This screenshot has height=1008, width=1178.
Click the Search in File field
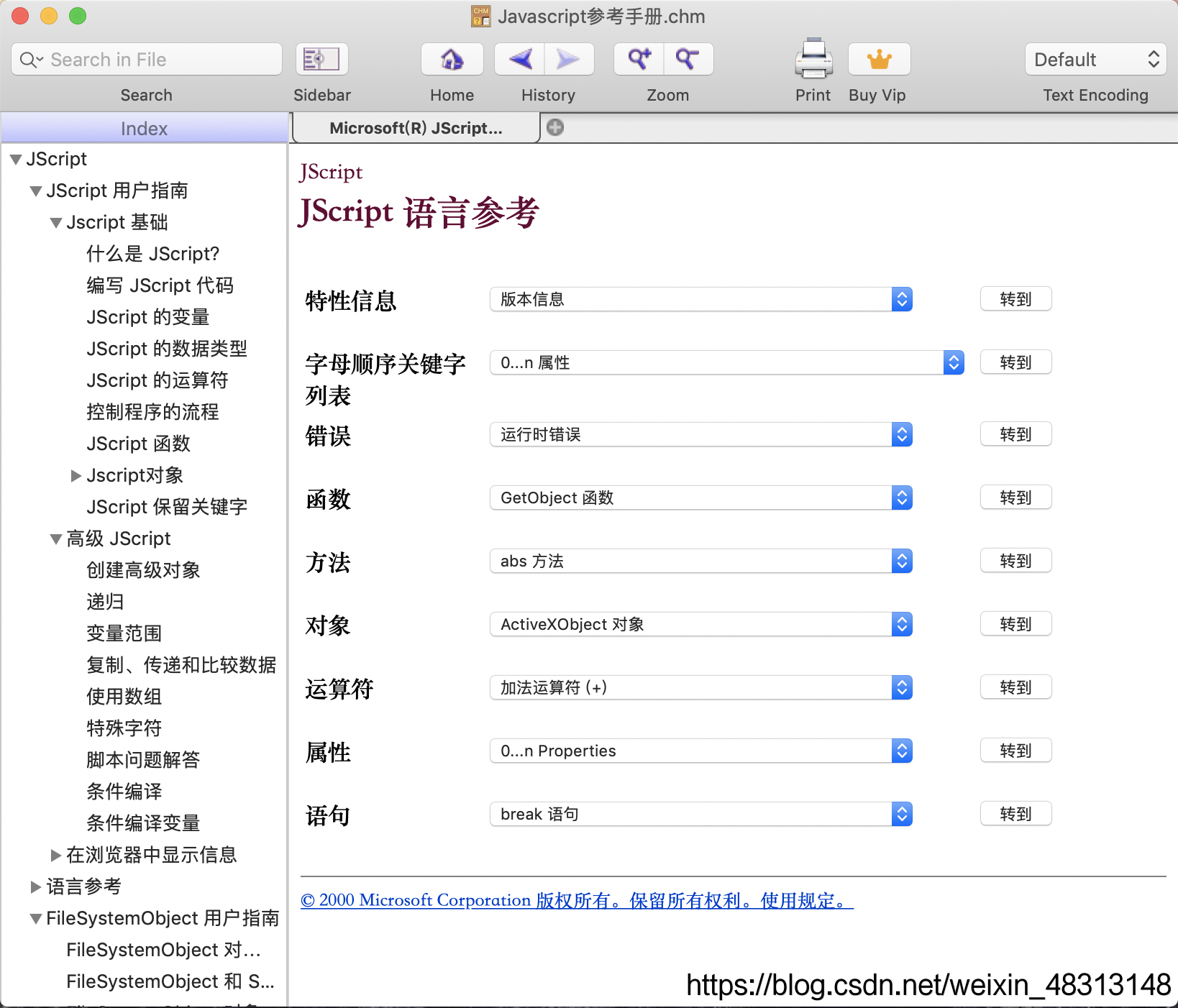[147, 59]
